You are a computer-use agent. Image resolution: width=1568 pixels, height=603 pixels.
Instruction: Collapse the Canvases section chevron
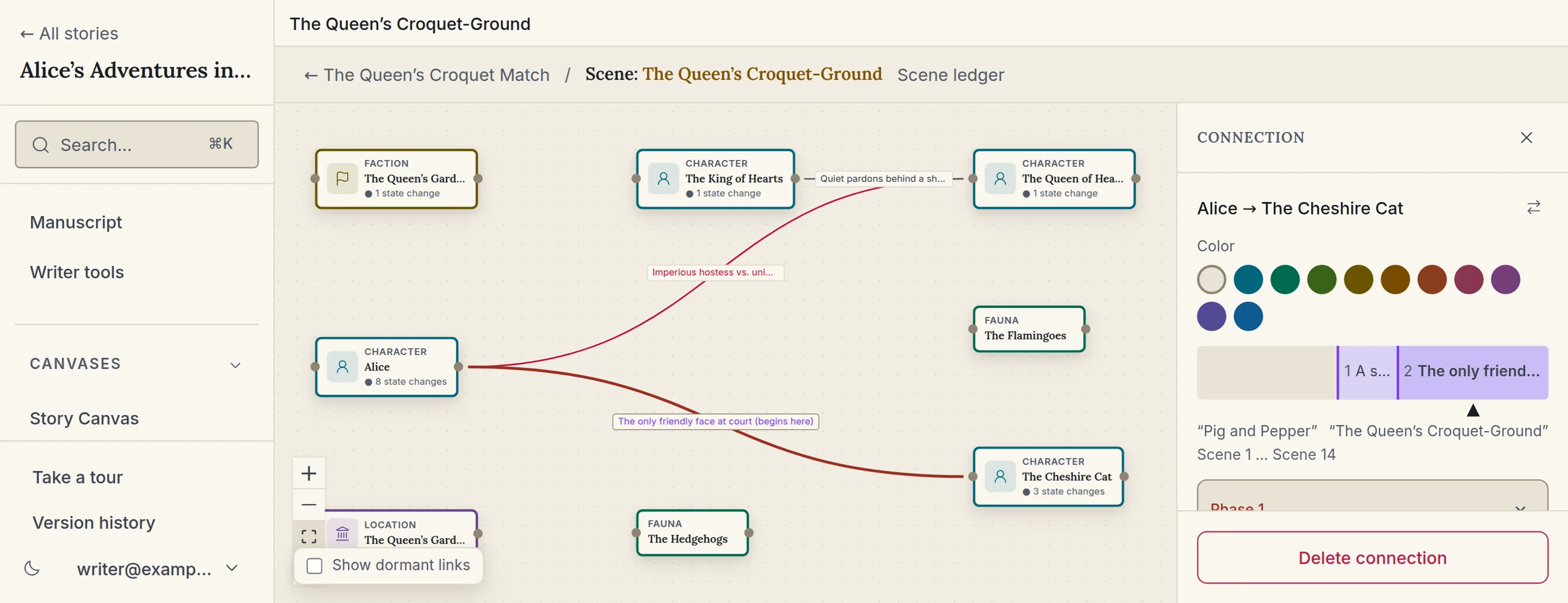coord(236,365)
